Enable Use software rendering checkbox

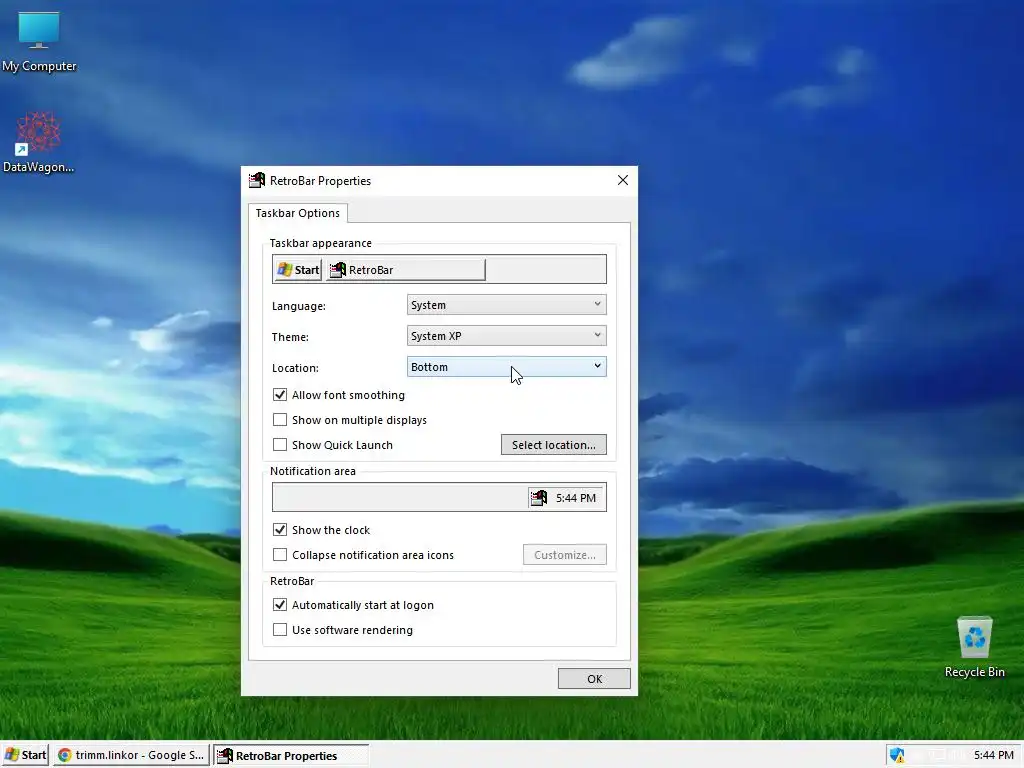(x=280, y=630)
